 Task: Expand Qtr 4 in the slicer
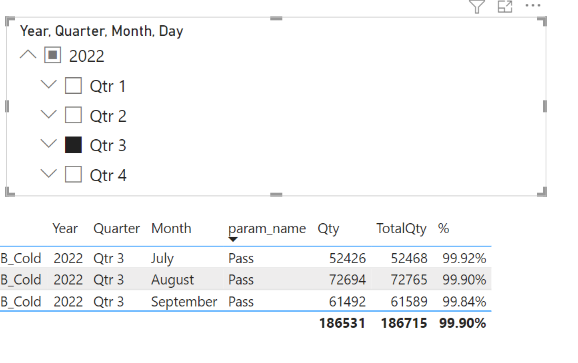49,173
